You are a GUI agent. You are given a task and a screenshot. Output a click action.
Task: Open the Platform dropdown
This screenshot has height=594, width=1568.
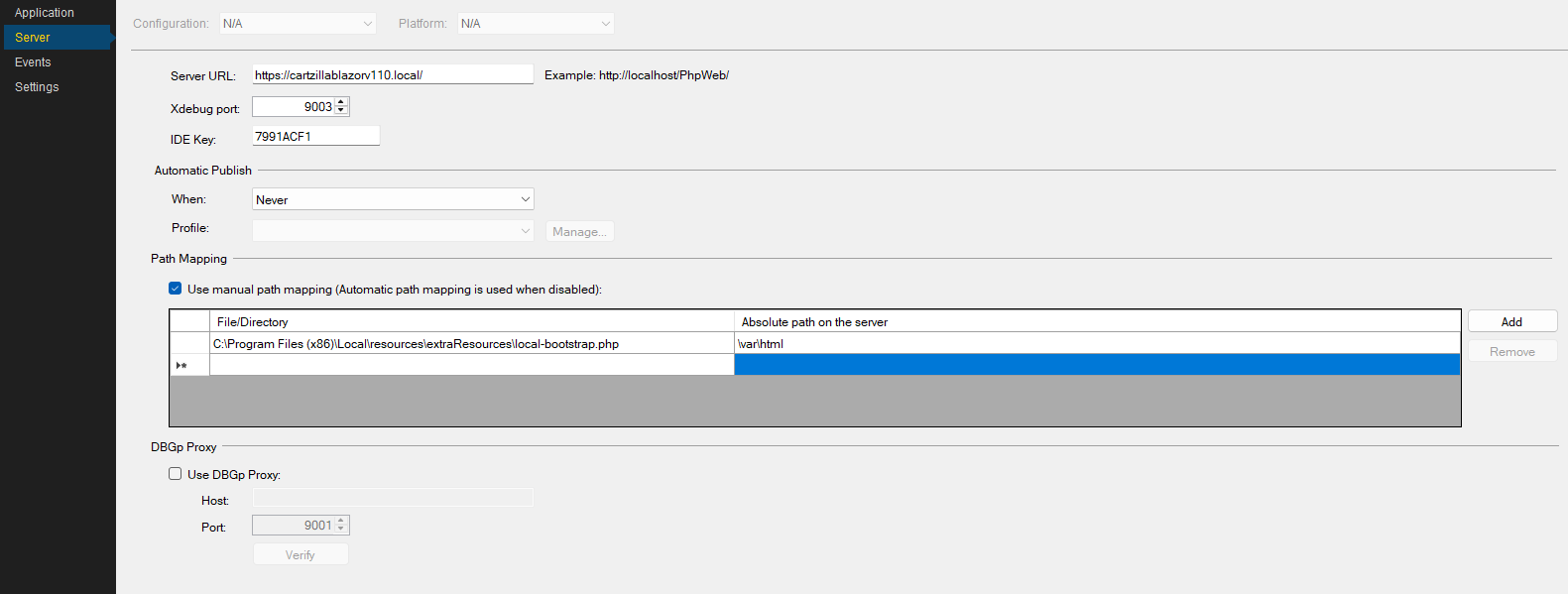tap(536, 24)
